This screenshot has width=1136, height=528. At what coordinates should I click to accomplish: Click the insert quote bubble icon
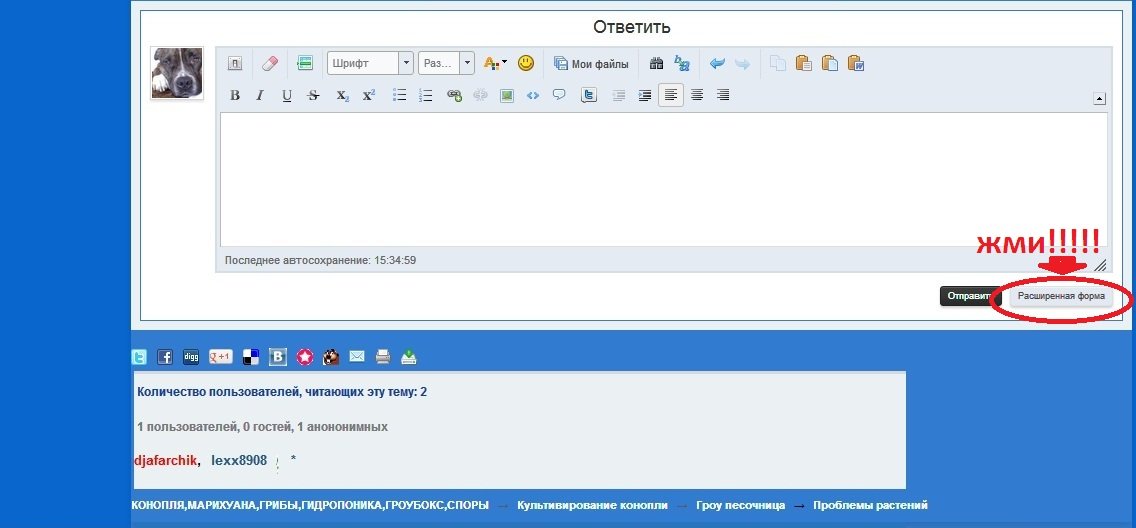[x=559, y=94]
